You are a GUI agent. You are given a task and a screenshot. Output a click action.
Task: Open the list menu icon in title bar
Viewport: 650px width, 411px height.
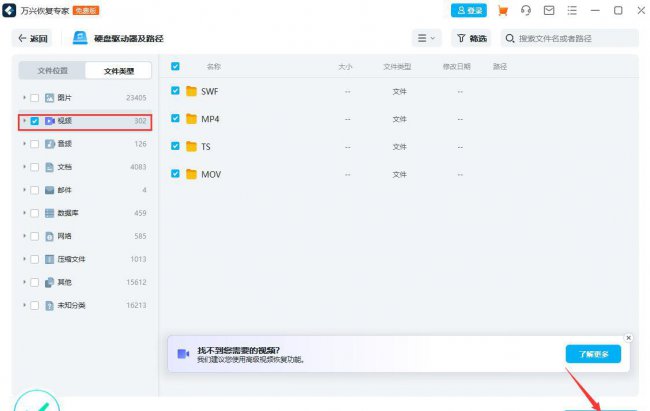[x=572, y=10]
